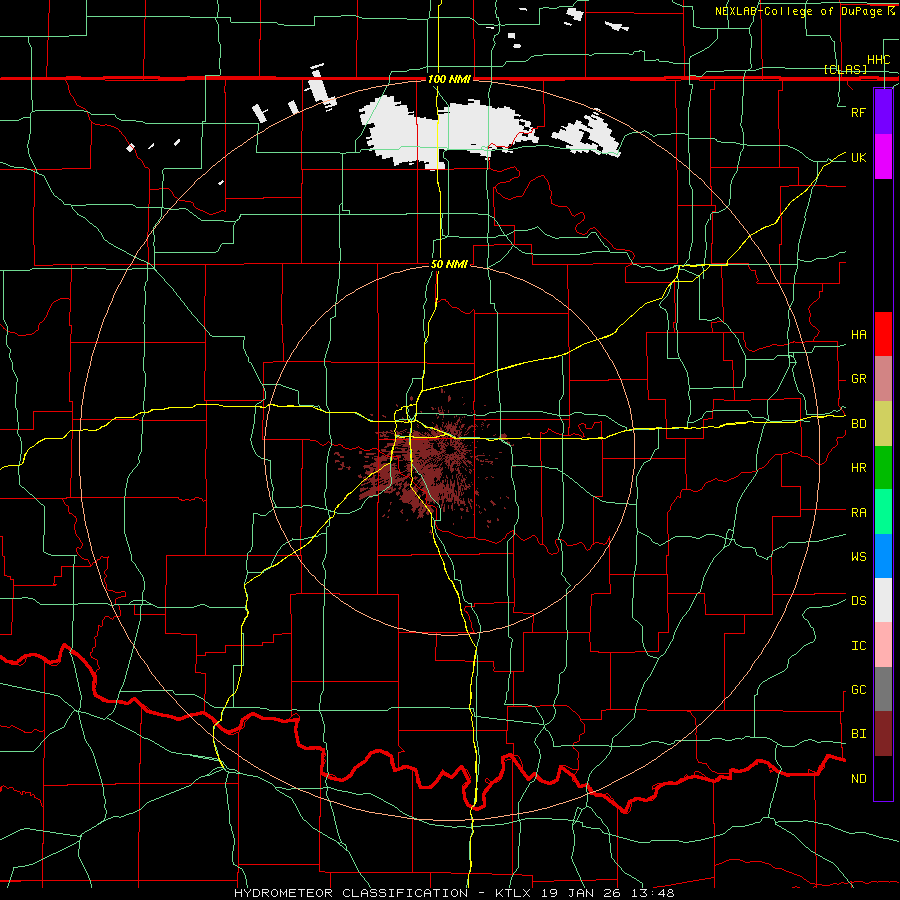This screenshot has width=900, height=900.
Task: Click the WS legend label
Action: [858, 557]
